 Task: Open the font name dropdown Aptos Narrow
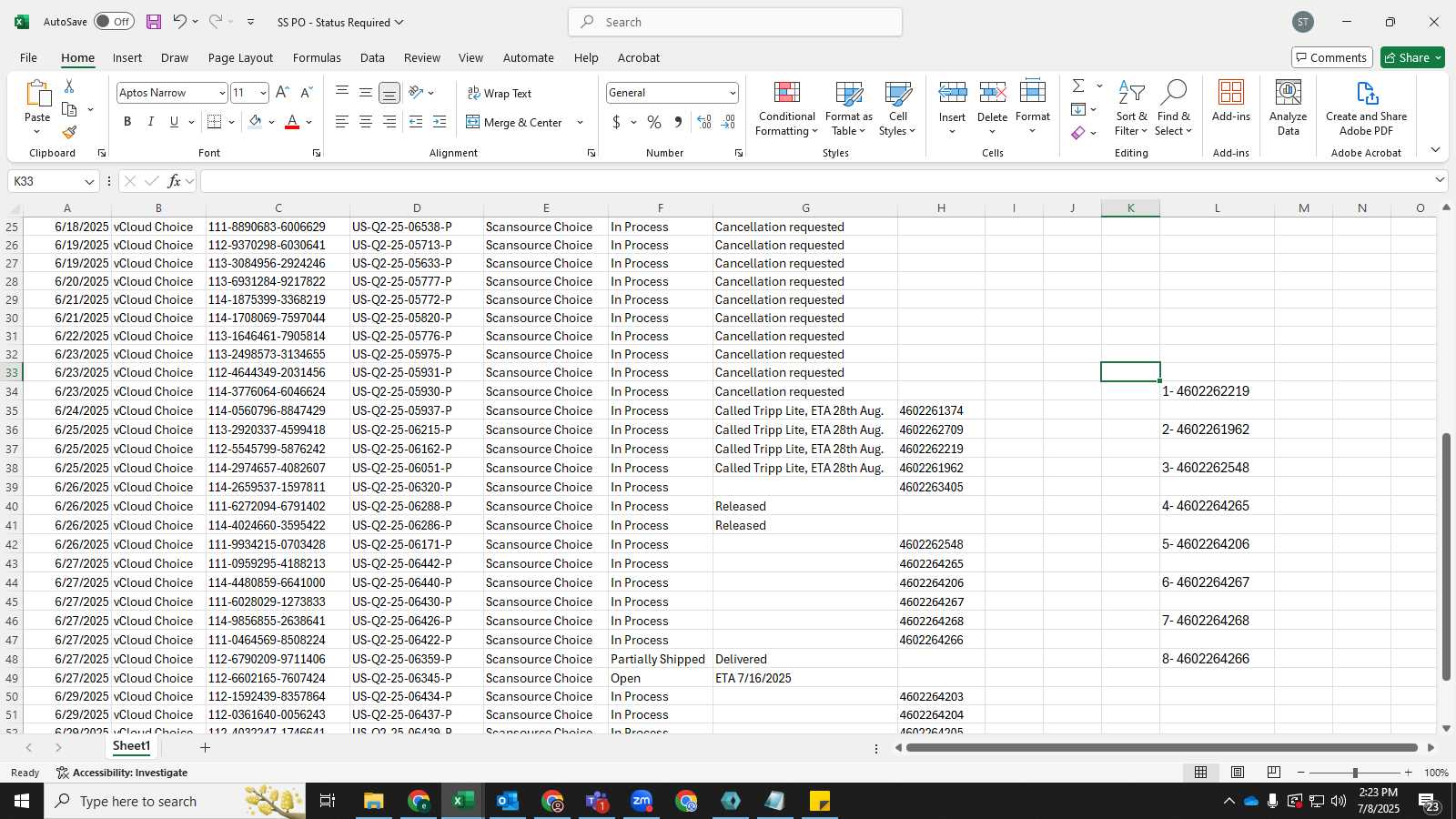click(x=221, y=93)
